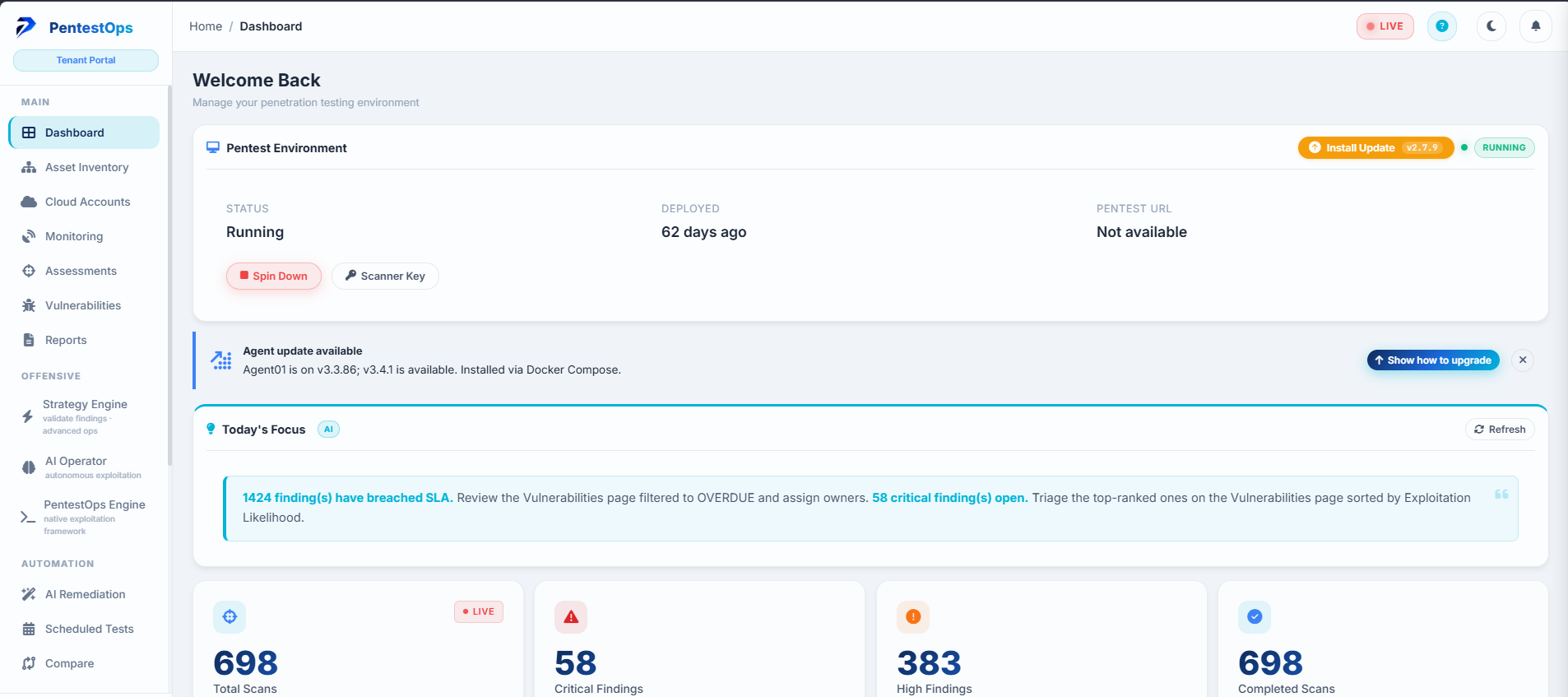This screenshot has height=697, width=1568.
Task: Open the Scanner Key button
Action: (x=385, y=276)
